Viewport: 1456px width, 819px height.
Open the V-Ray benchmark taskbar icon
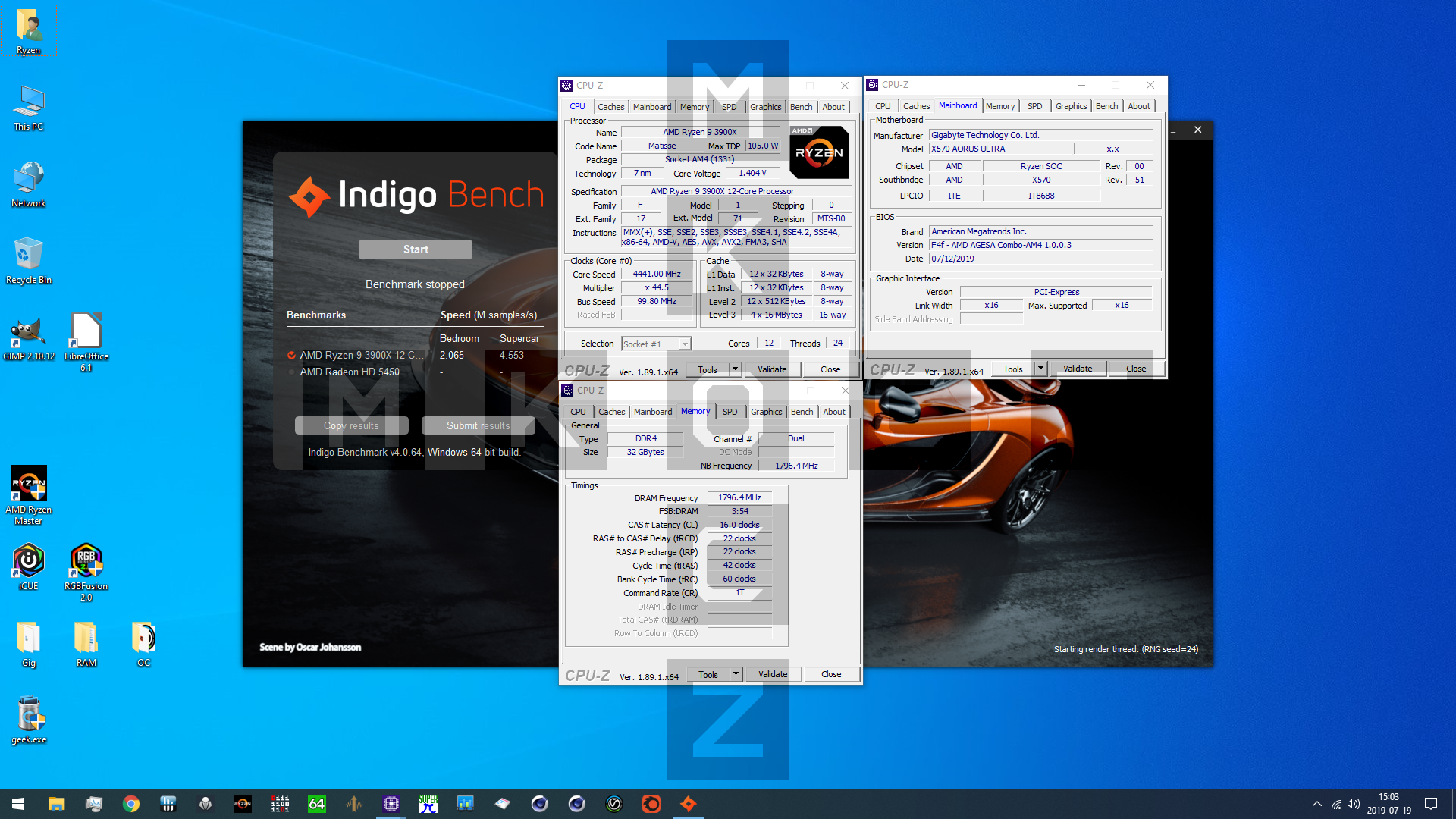pos(614,804)
